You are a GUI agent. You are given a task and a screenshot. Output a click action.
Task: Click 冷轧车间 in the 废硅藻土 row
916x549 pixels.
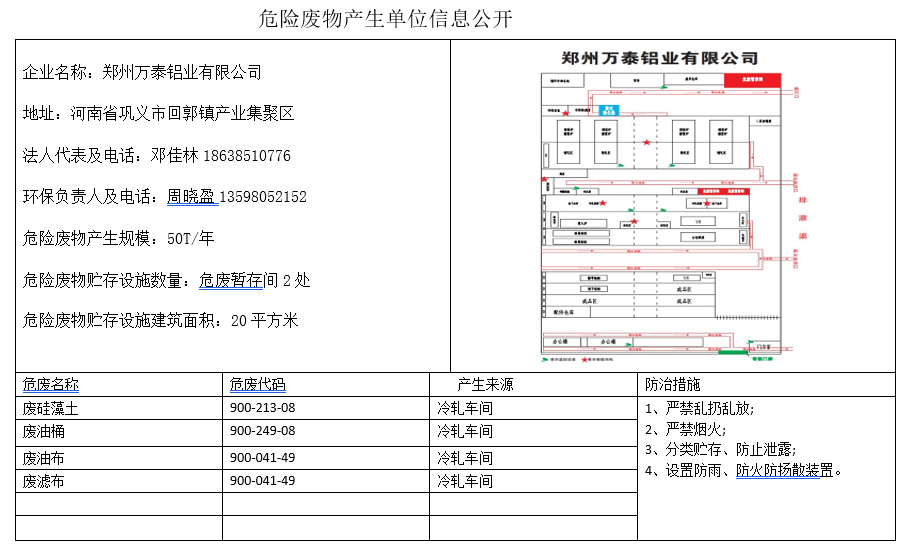coord(465,408)
